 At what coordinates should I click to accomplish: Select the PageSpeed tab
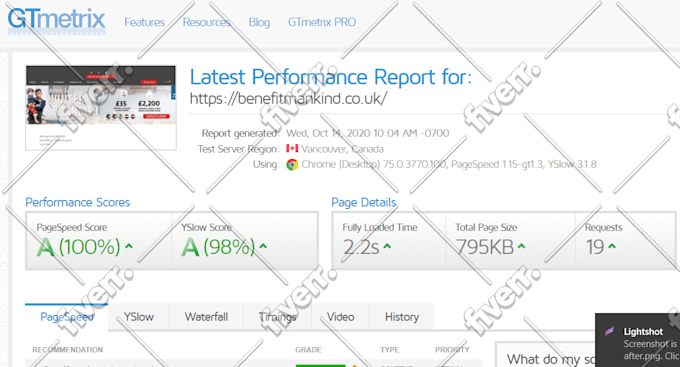click(x=66, y=317)
